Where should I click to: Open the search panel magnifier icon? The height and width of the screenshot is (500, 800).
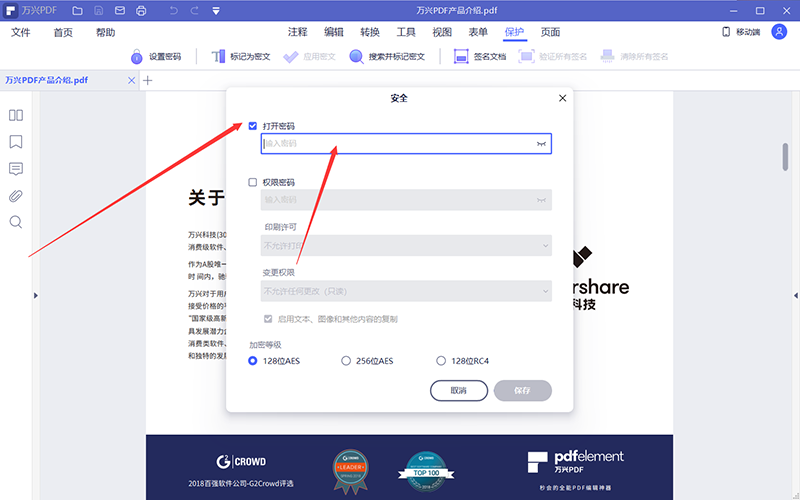[16, 222]
